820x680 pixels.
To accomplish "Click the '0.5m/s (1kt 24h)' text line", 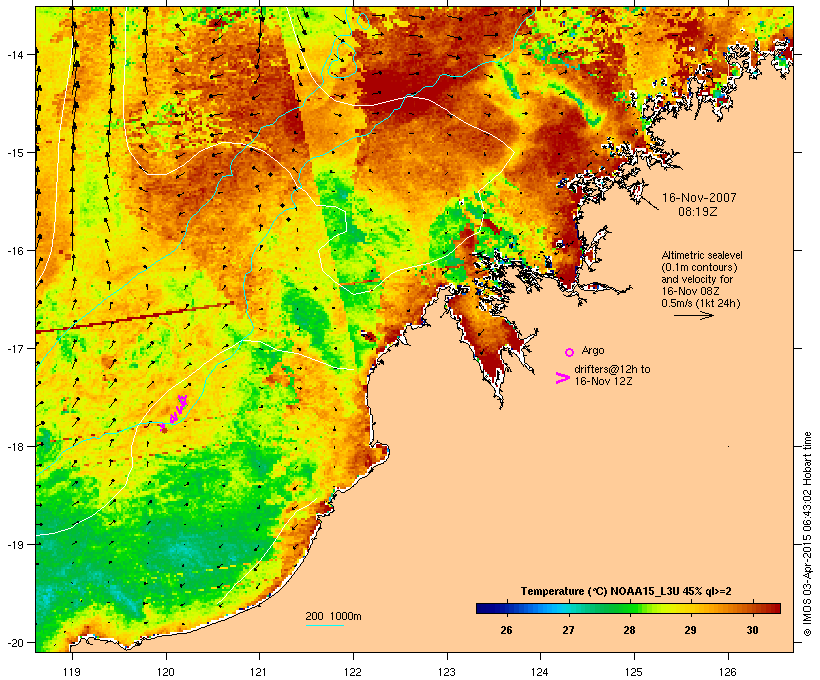I will (701, 303).
